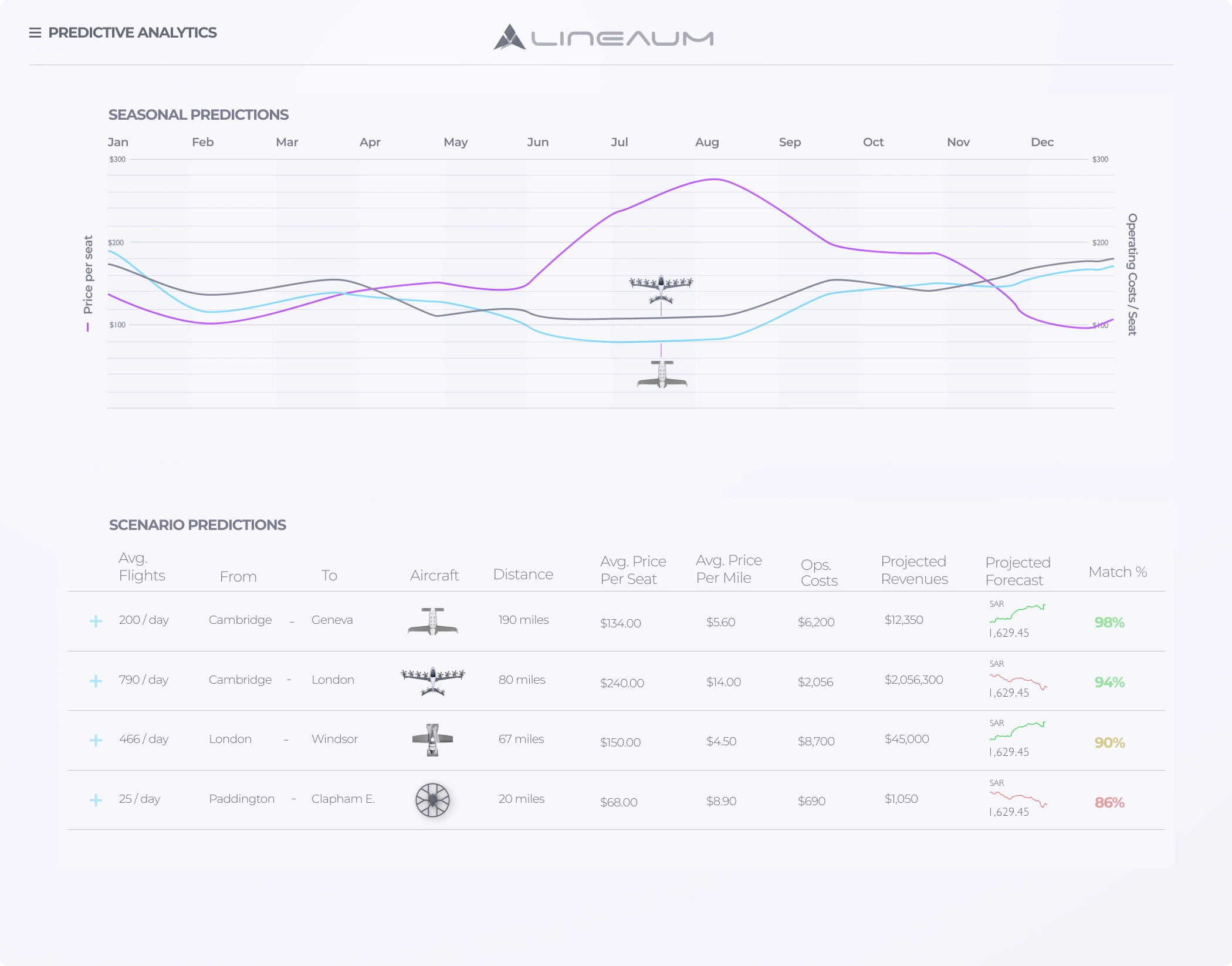Click the purple Price per seat legend marker
Screen dimensions: 1232x966
88,327
